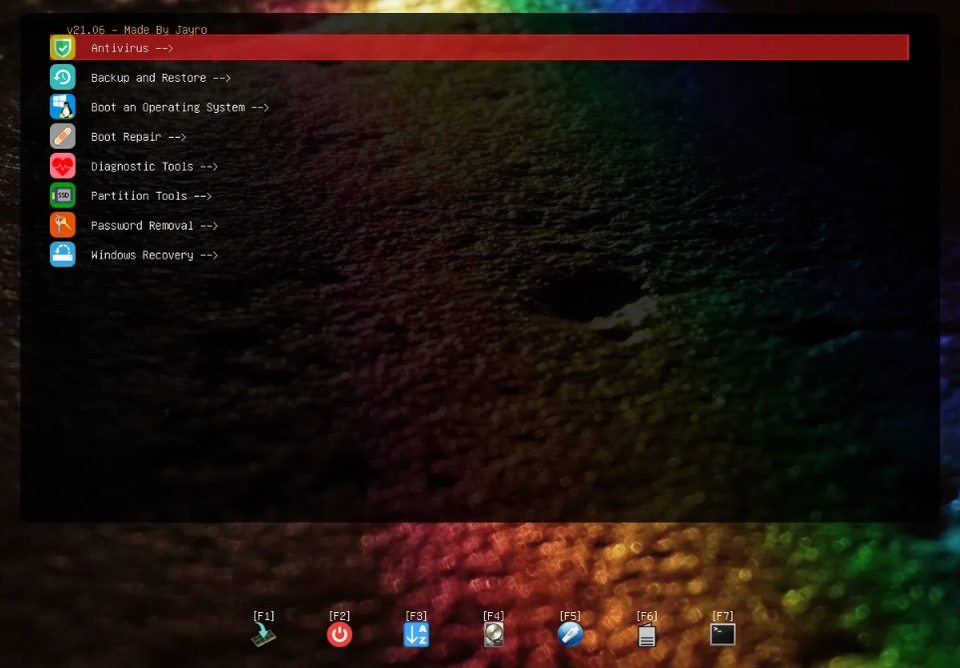The width and height of the screenshot is (960, 668).
Task: Click the '[F1]' hotkey label
Action: pos(264,616)
